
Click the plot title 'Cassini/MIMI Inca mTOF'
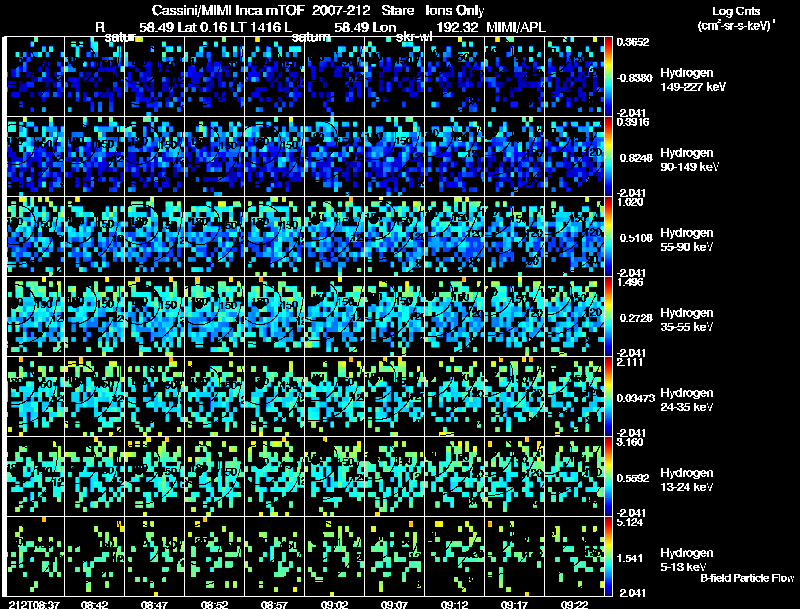coord(228,10)
